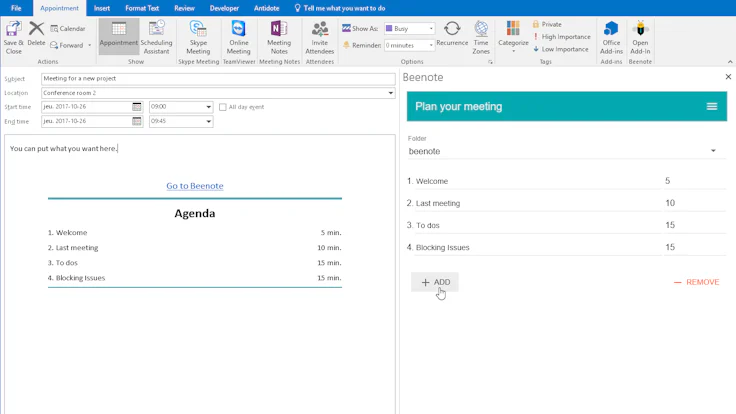Click the Forward envelope icon
This screenshot has width=736, height=414.
pos(54,45)
